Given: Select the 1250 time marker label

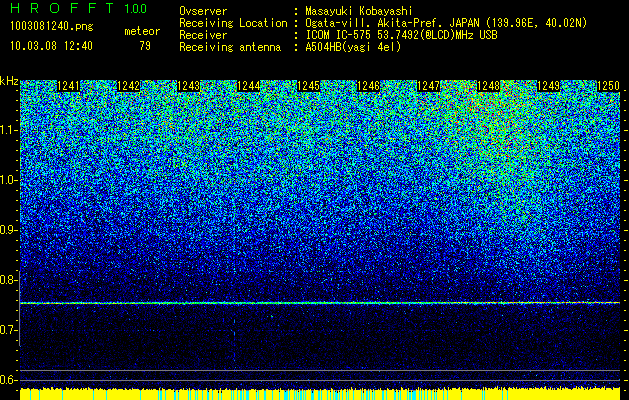Looking at the screenshot, I should [x=609, y=86].
